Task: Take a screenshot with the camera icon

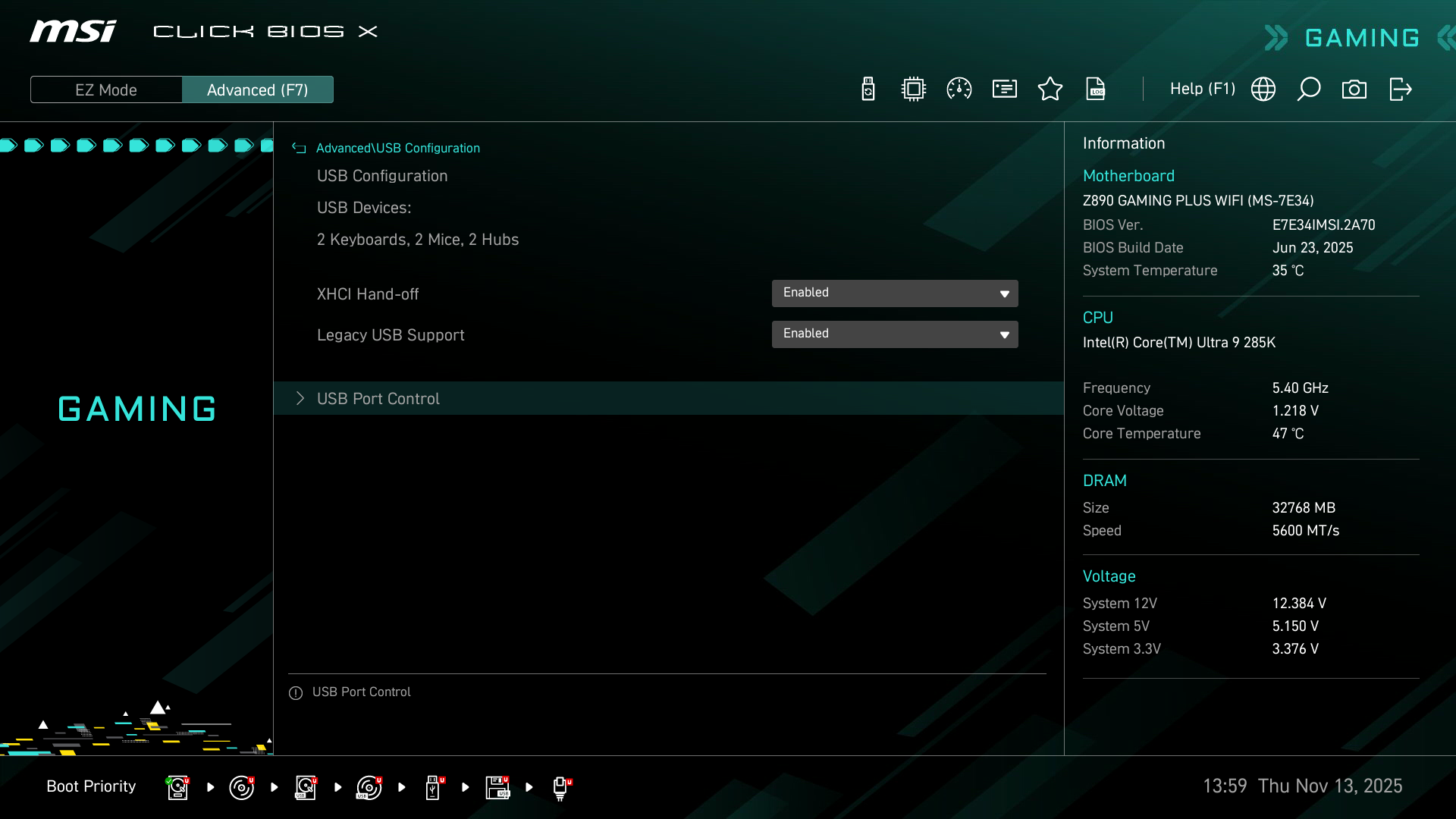Action: [1354, 89]
